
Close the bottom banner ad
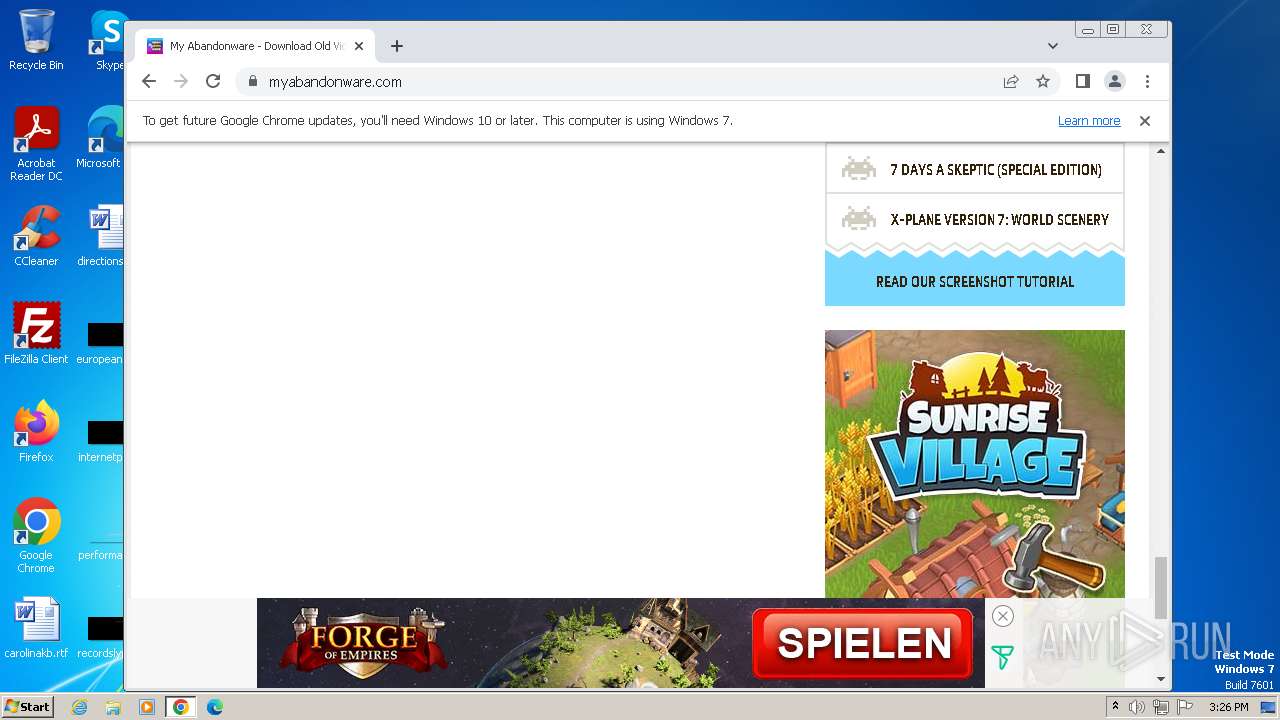click(1003, 616)
